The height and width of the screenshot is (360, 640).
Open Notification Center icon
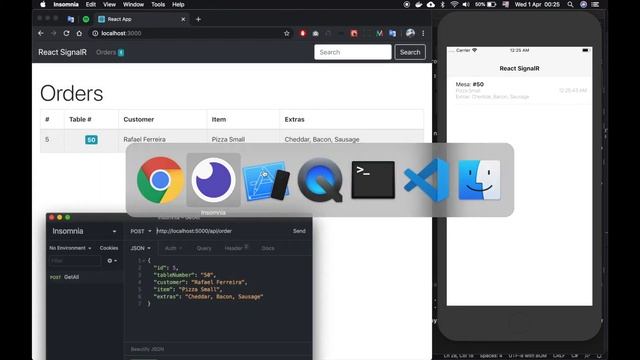pyautogui.click(x=596, y=4)
